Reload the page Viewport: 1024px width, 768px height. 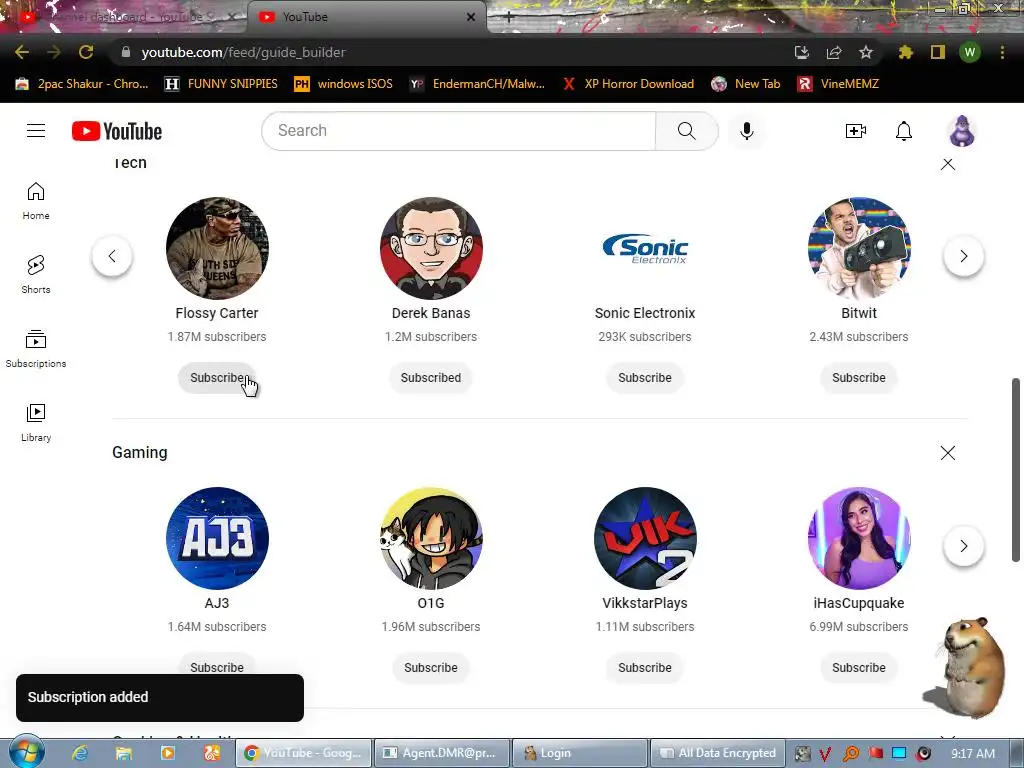(x=86, y=52)
